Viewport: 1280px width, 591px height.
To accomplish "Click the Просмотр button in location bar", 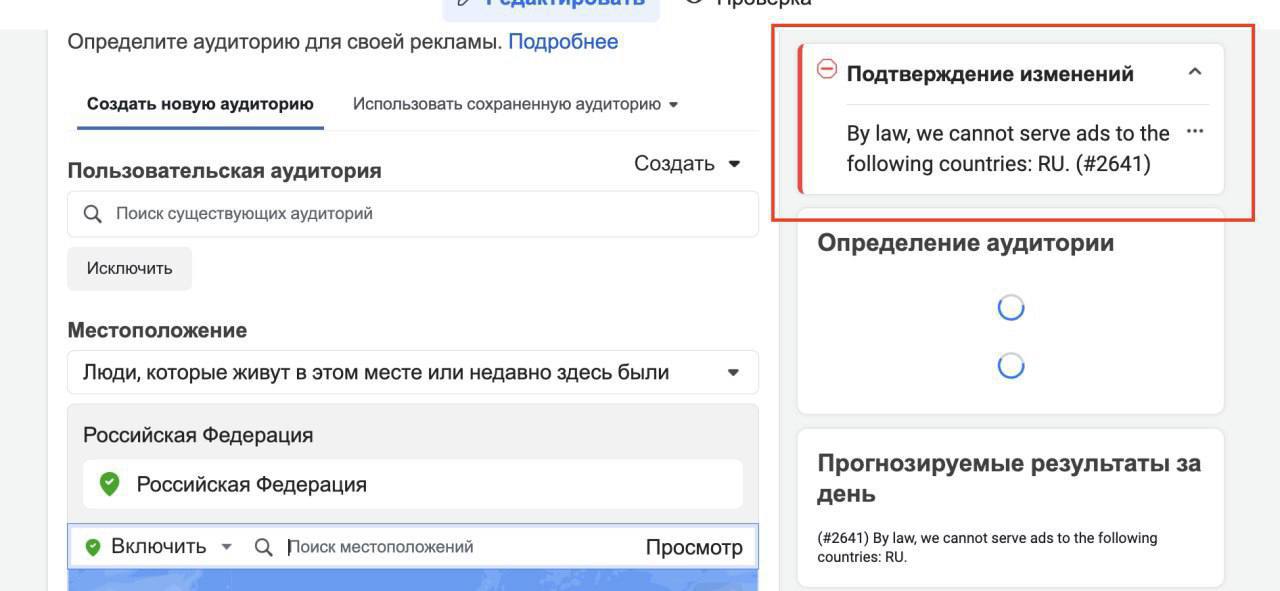I will coord(694,547).
